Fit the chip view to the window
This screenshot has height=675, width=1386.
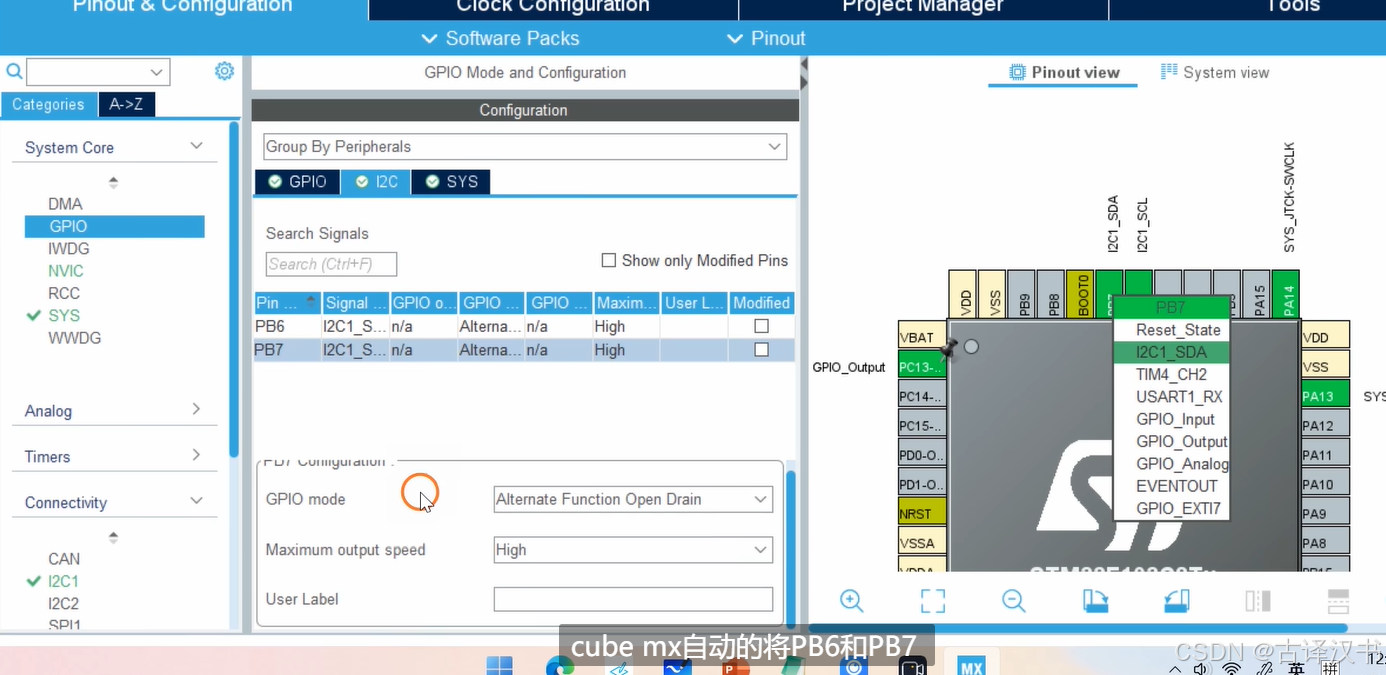[x=932, y=600]
